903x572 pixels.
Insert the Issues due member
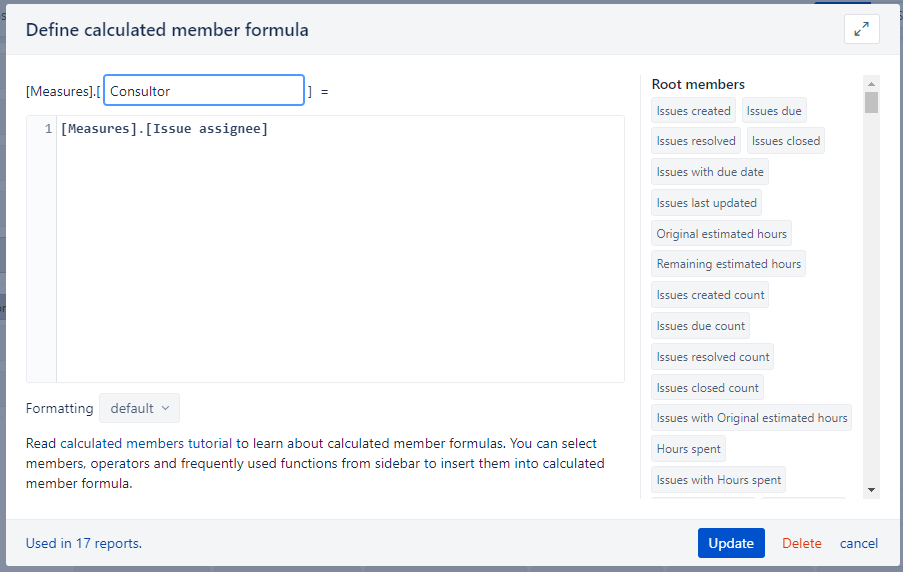click(774, 111)
